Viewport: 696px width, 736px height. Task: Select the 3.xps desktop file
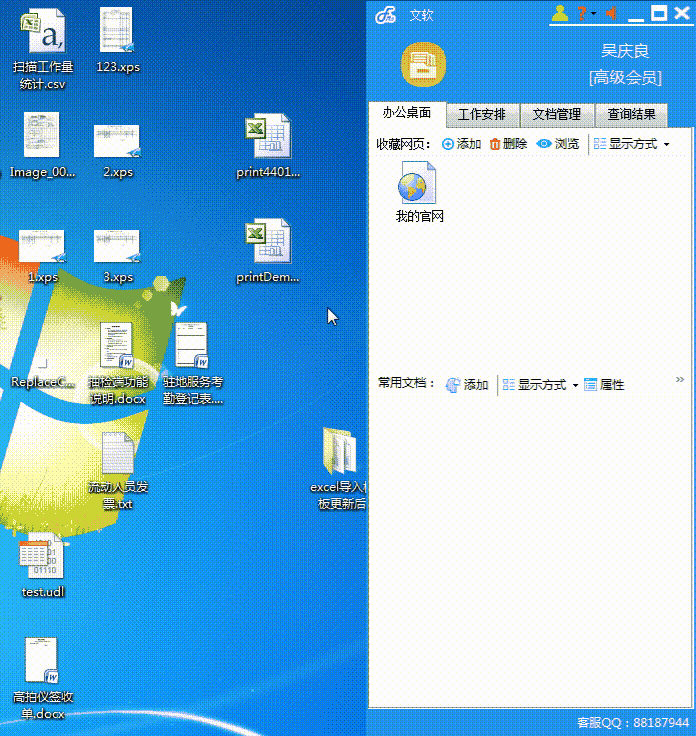click(118, 256)
